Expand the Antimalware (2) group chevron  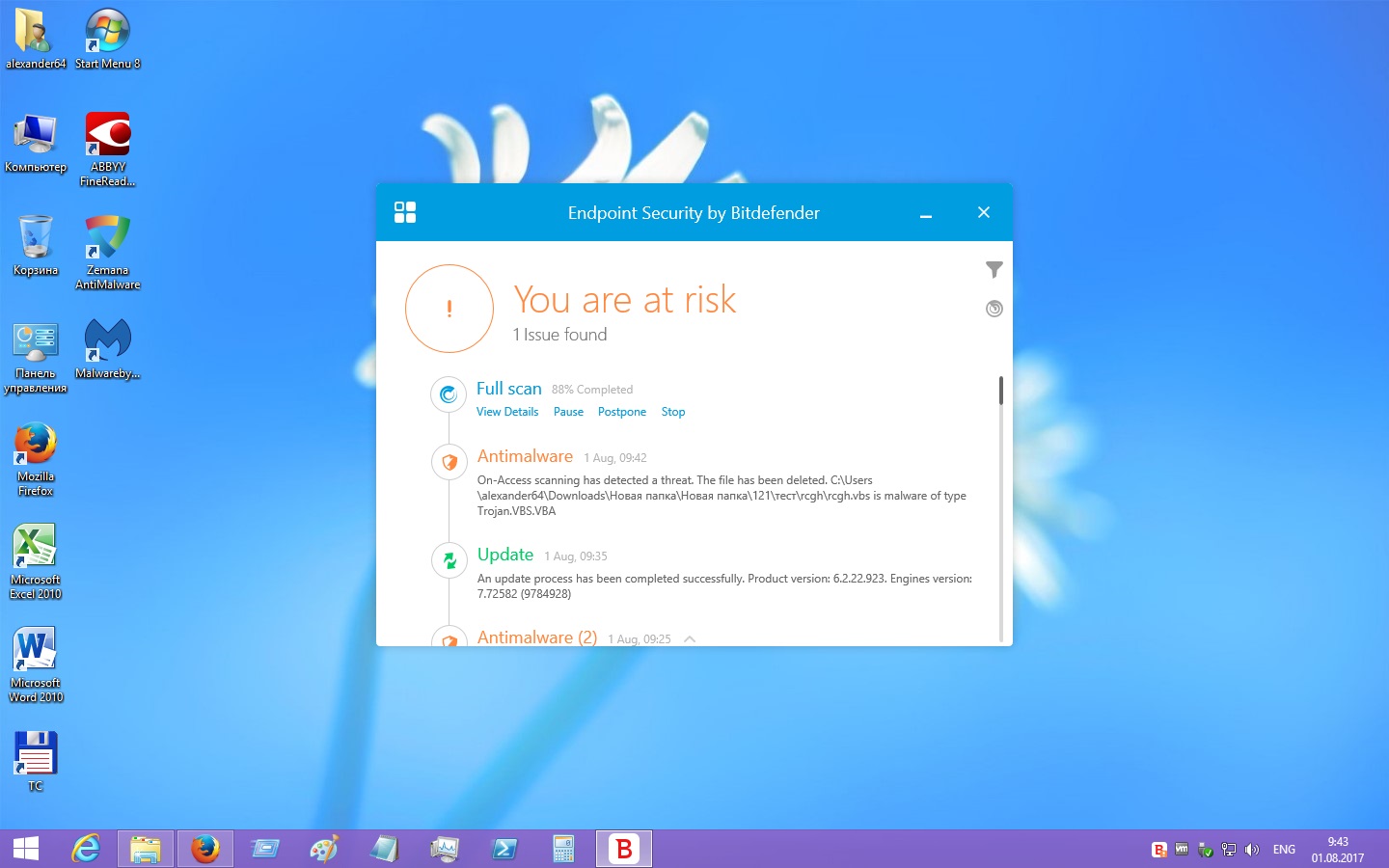click(x=690, y=638)
